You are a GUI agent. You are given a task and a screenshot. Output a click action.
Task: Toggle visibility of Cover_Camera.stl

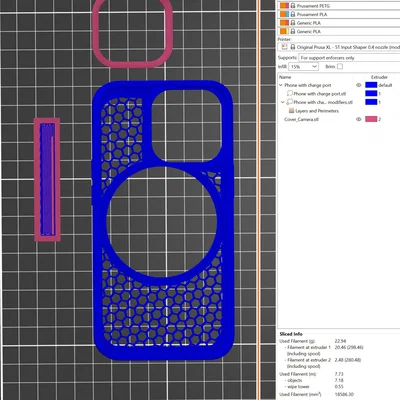[359, 119]
